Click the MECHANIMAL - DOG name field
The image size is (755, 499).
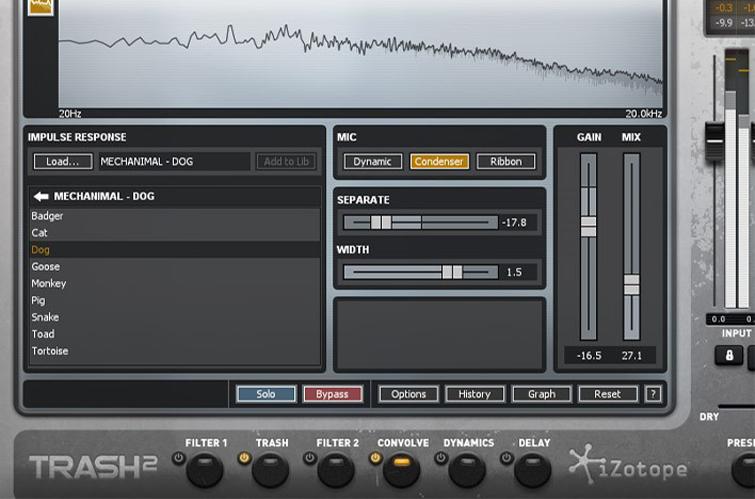[174, 161]
